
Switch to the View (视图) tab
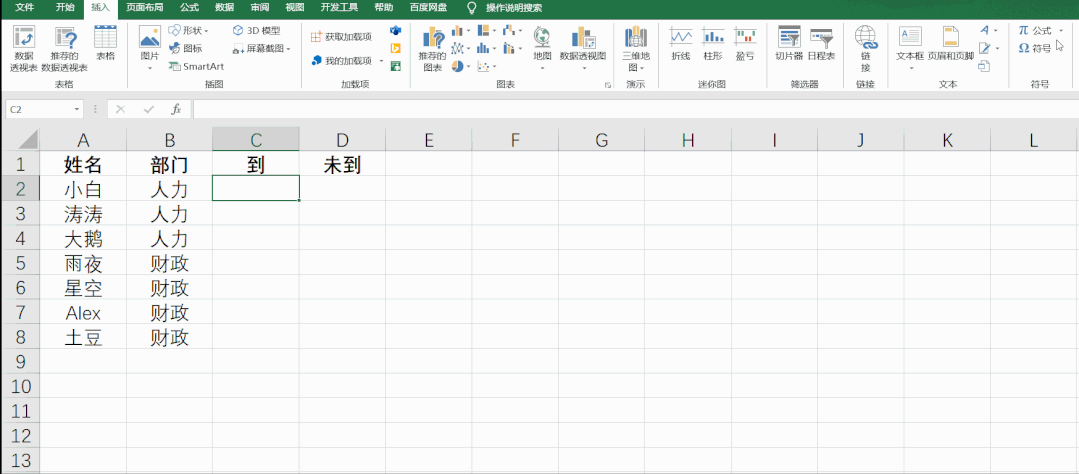click(295, 8)
